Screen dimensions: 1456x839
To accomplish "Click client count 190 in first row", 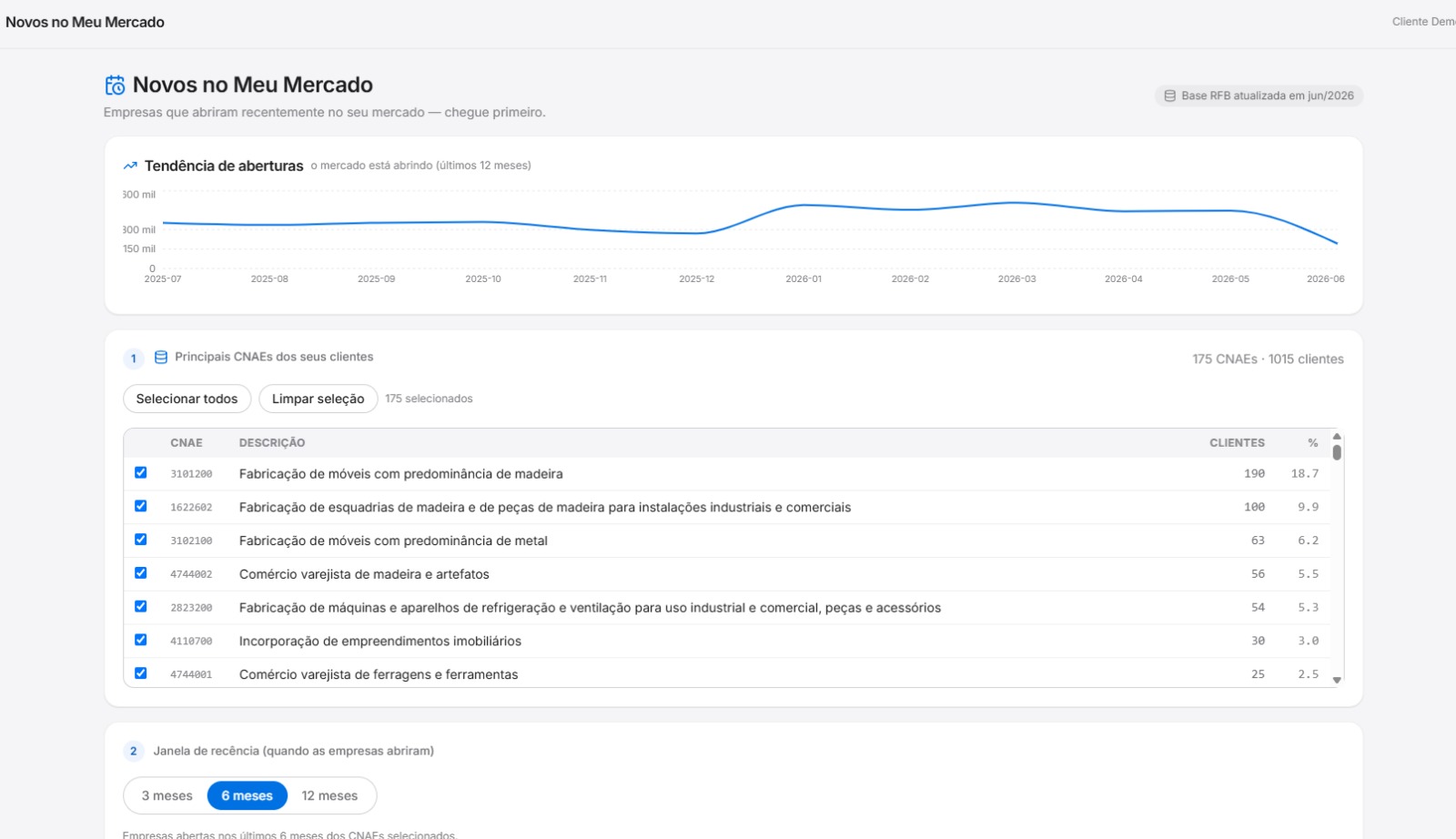I will coord(1254,474).
